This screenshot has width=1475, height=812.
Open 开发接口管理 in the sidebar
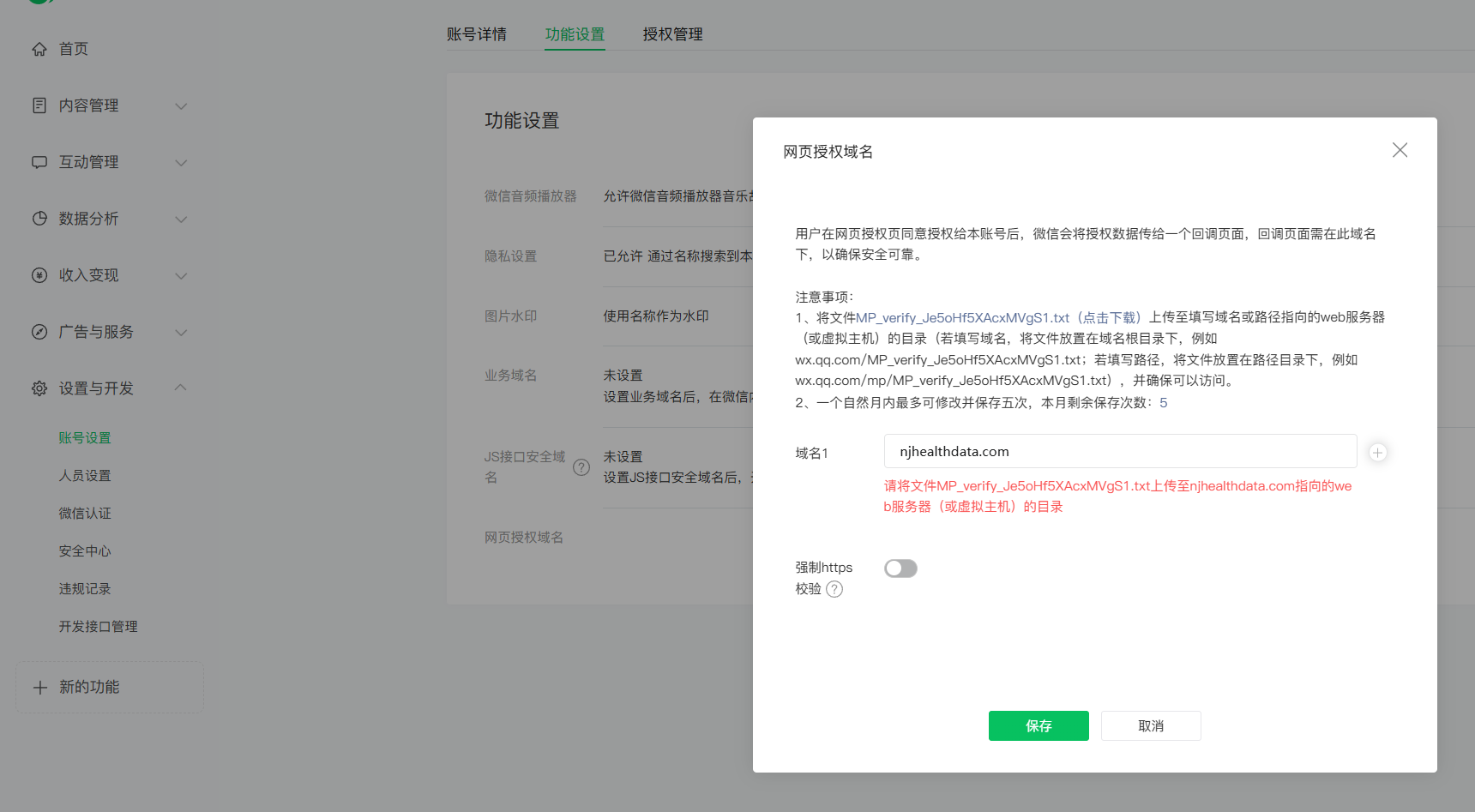98,627
